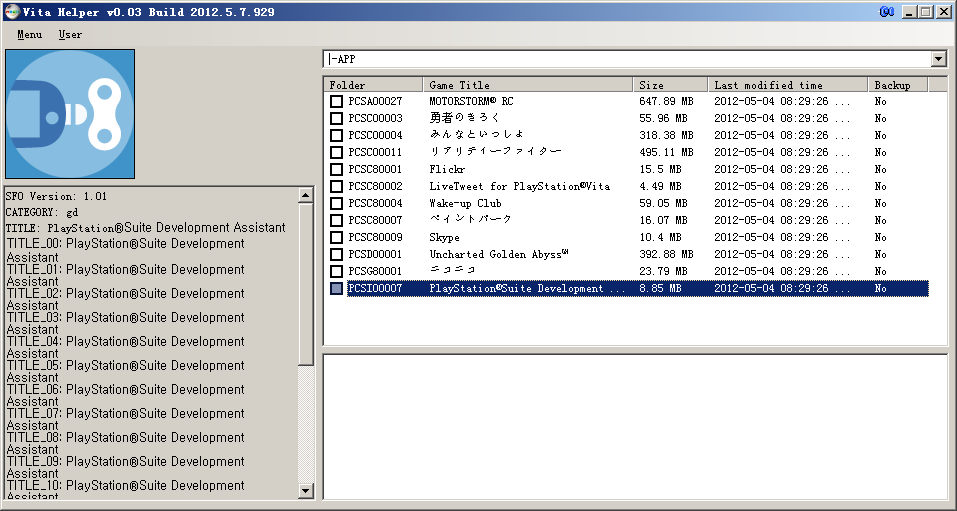Sort by Backup column header
This screenshot has height=511, width=957.
[x=897, y=85]
